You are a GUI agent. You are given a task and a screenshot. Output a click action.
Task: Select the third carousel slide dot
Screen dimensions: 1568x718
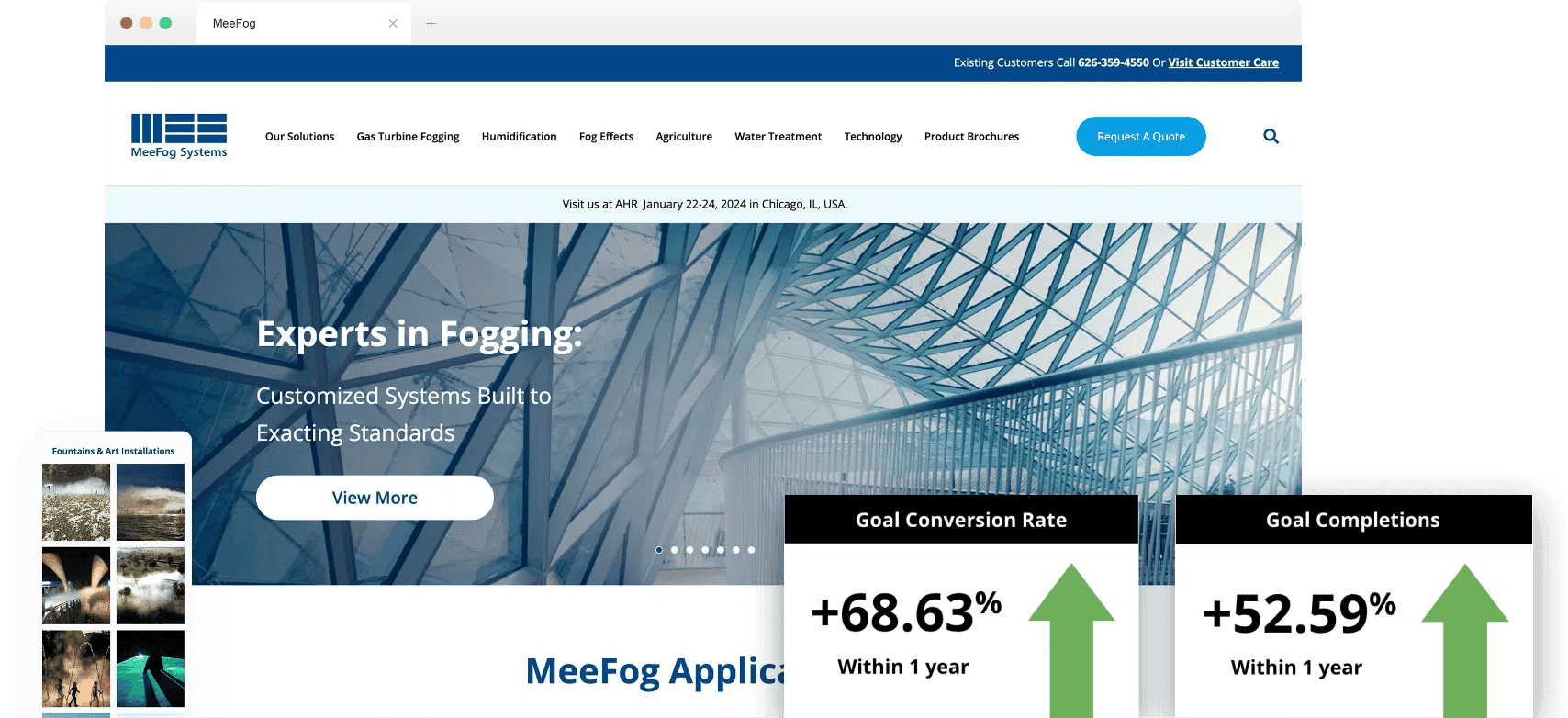689,550
